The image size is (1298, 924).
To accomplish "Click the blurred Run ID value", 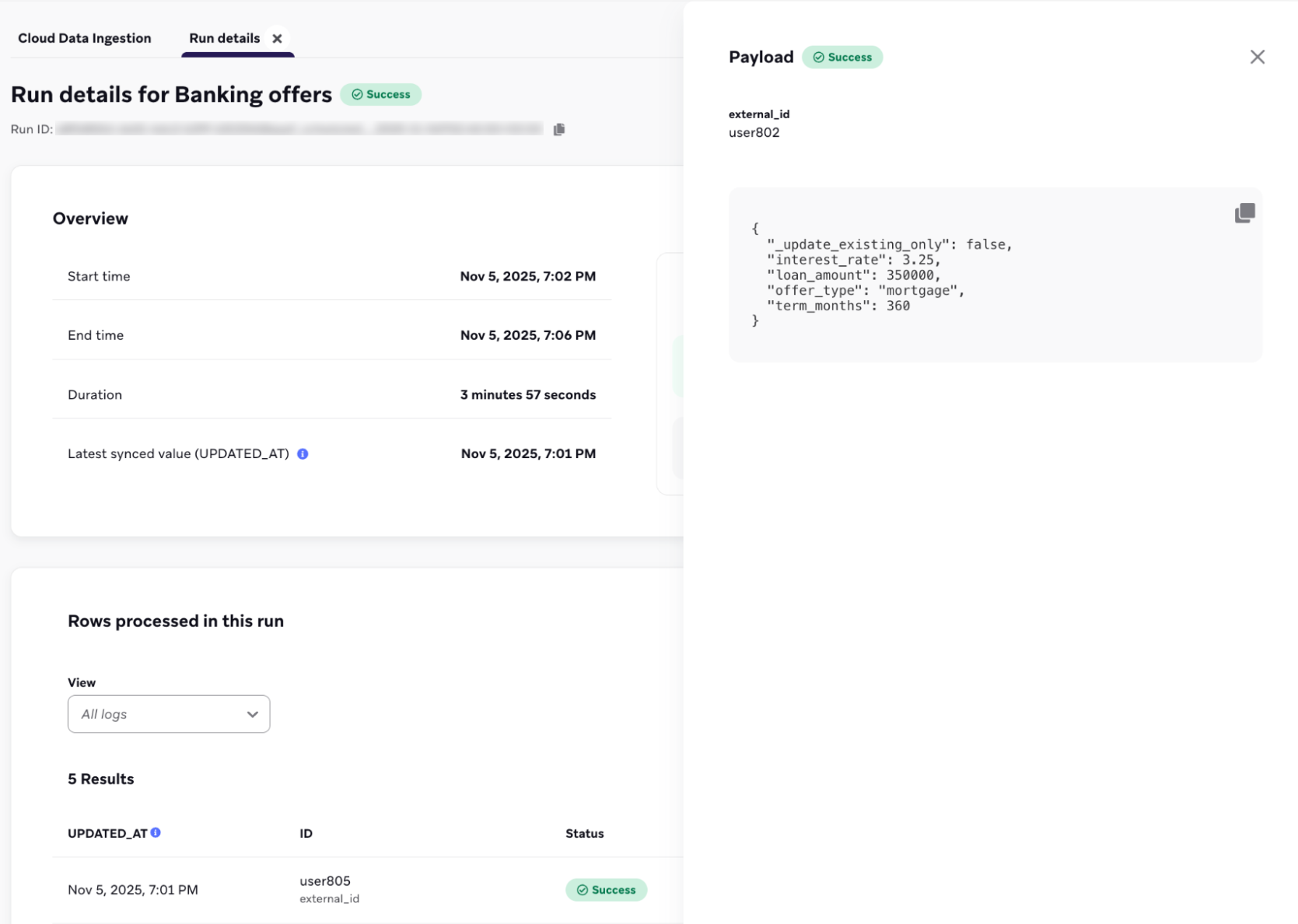I will 299,129.
